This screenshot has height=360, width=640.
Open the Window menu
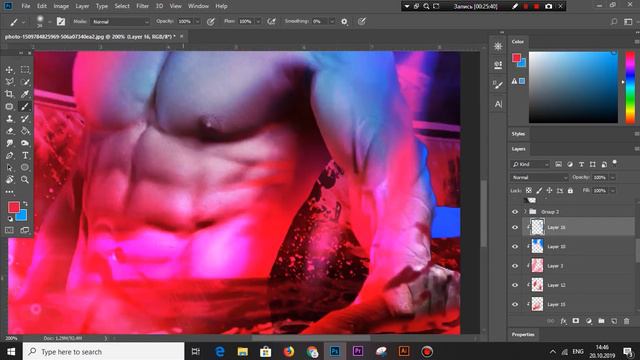[x=198, y=6]
